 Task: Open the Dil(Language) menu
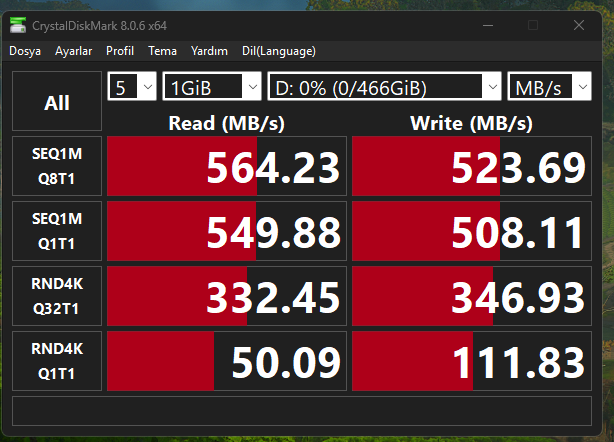click(279, 51)
